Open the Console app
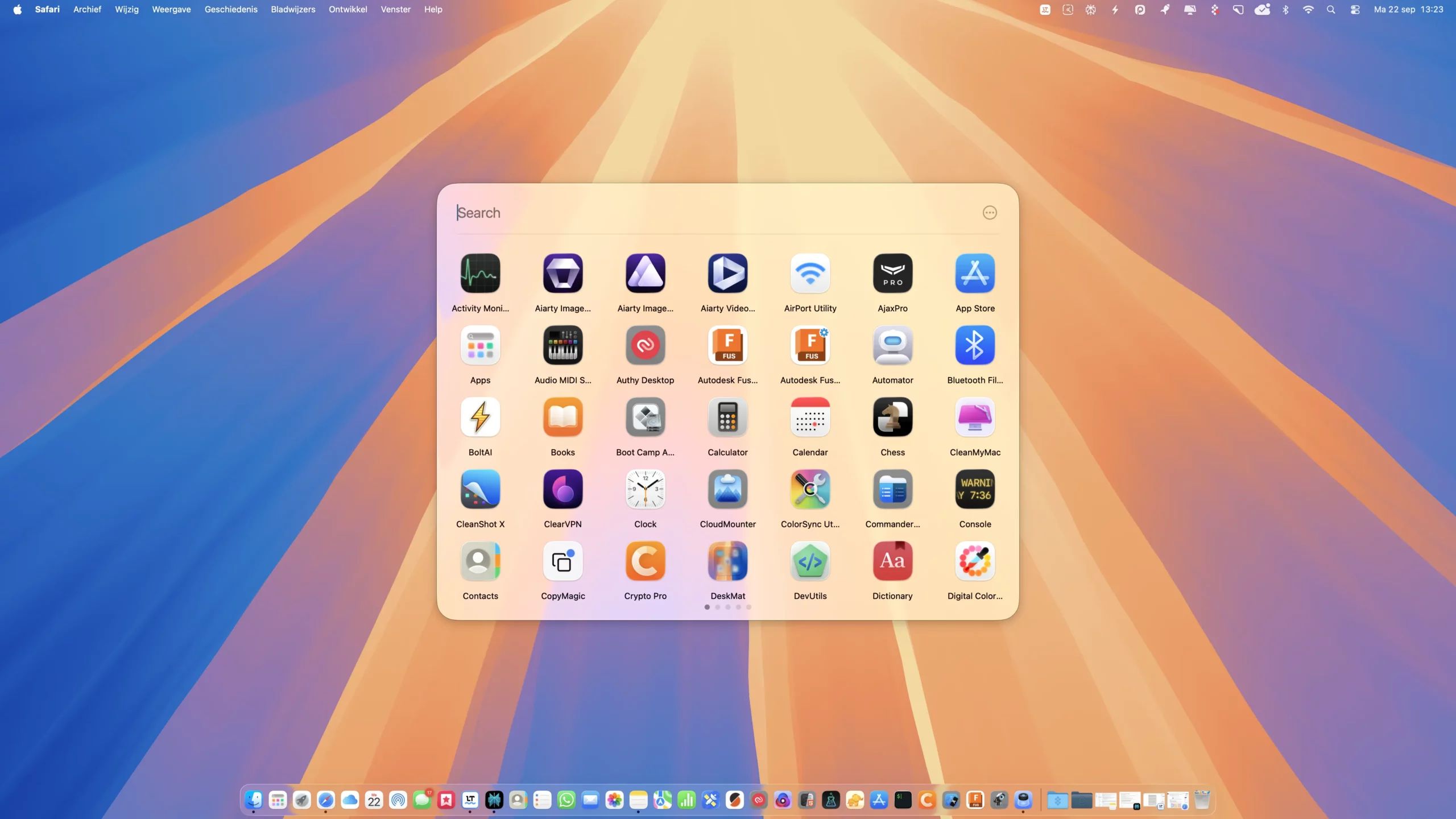Viewport: 1456px width, 819px height. click(x=975, y=490)
